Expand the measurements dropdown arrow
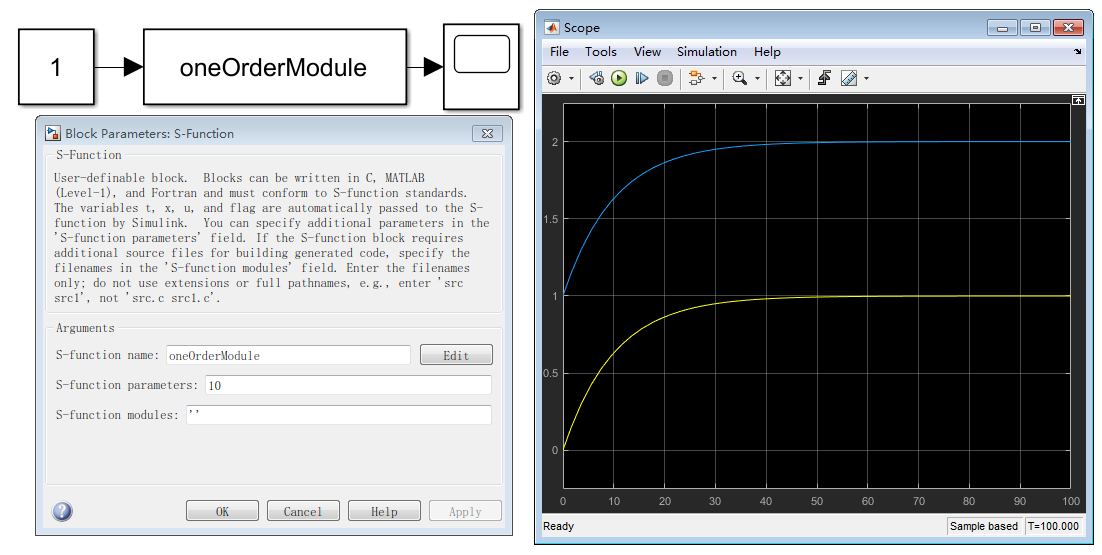1102x555 pixels. [x=867, y=79]
